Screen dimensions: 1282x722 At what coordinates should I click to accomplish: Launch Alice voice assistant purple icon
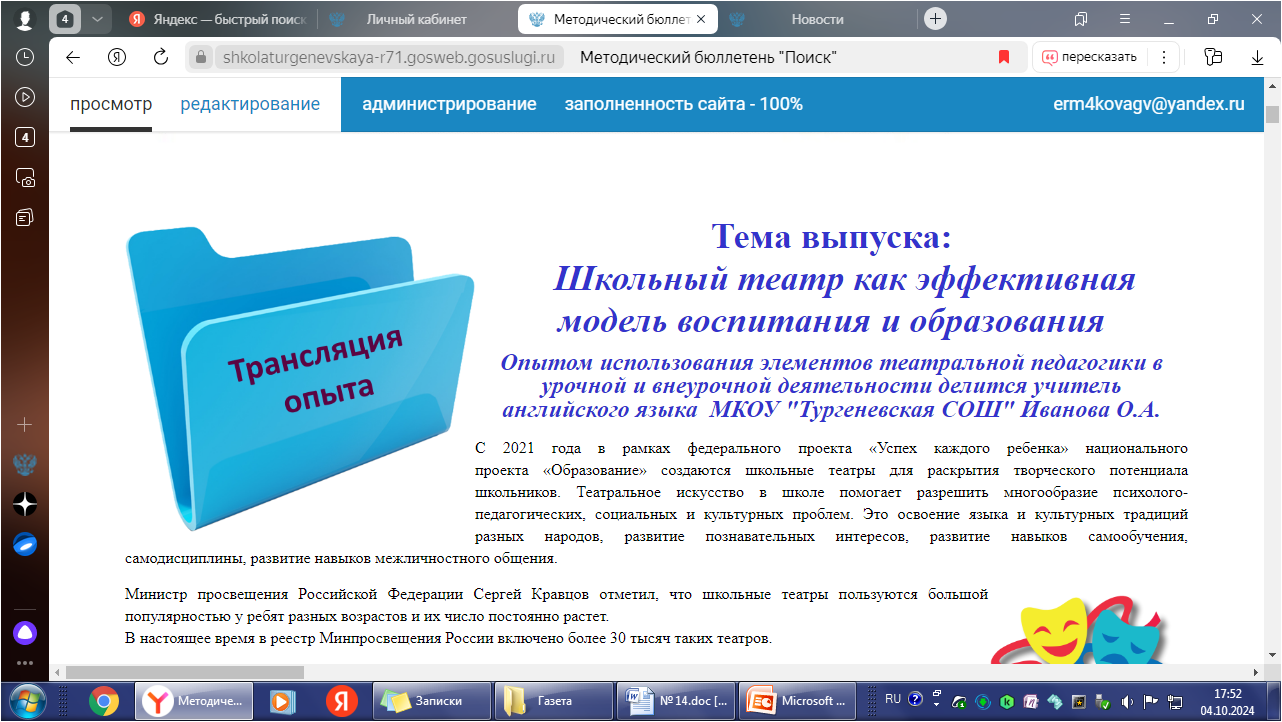coord(25,632)
